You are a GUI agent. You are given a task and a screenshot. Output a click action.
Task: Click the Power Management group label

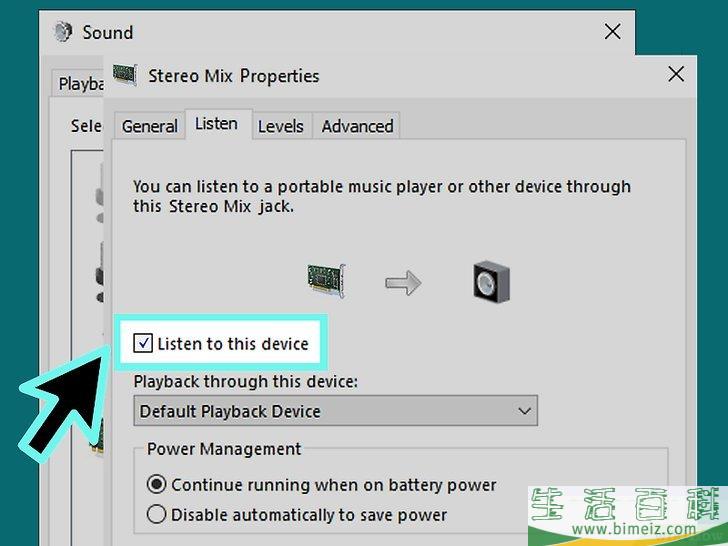click(224, 449)
